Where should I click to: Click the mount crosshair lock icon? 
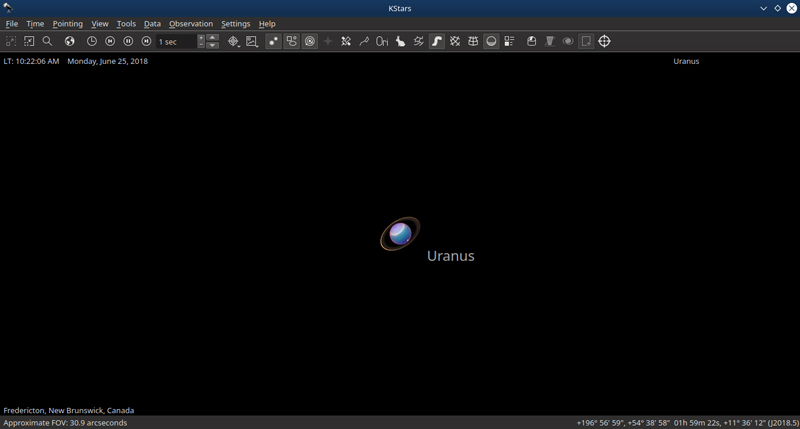[x=605, y=41]
